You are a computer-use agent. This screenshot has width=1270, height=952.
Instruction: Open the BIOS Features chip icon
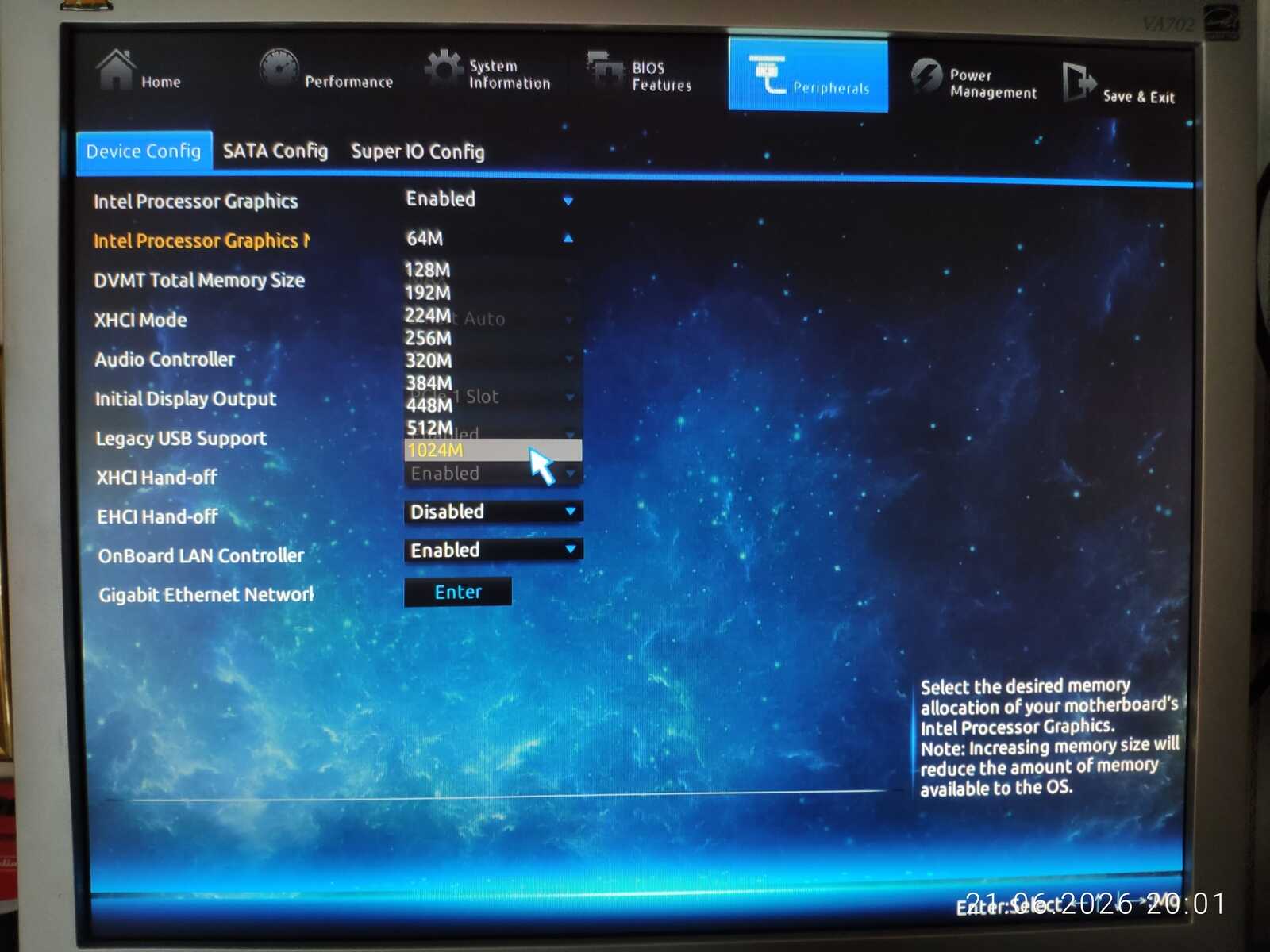(606, 70)
